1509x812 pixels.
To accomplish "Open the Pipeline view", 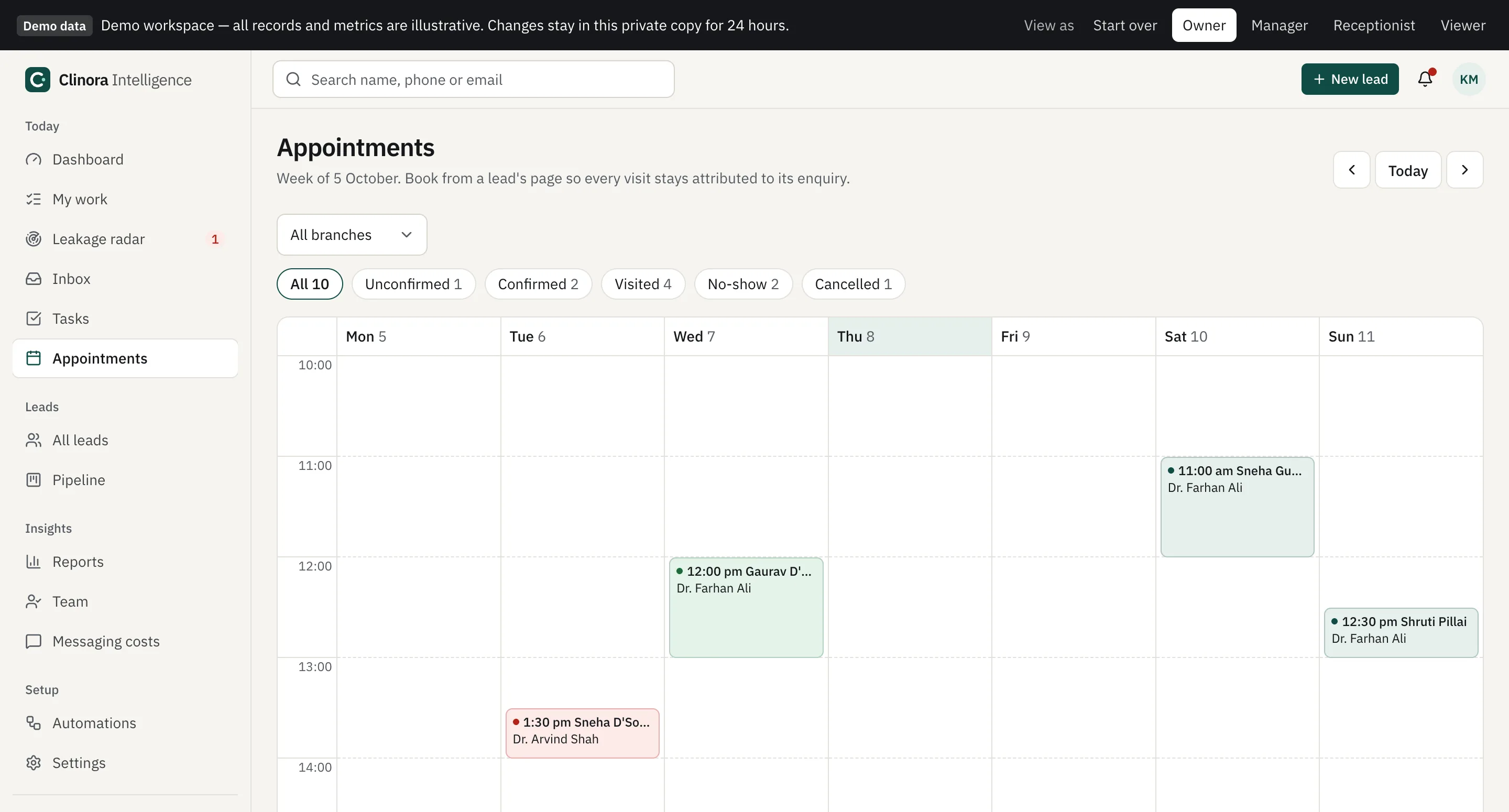I will pyautogui.click(x=125, y=480).
